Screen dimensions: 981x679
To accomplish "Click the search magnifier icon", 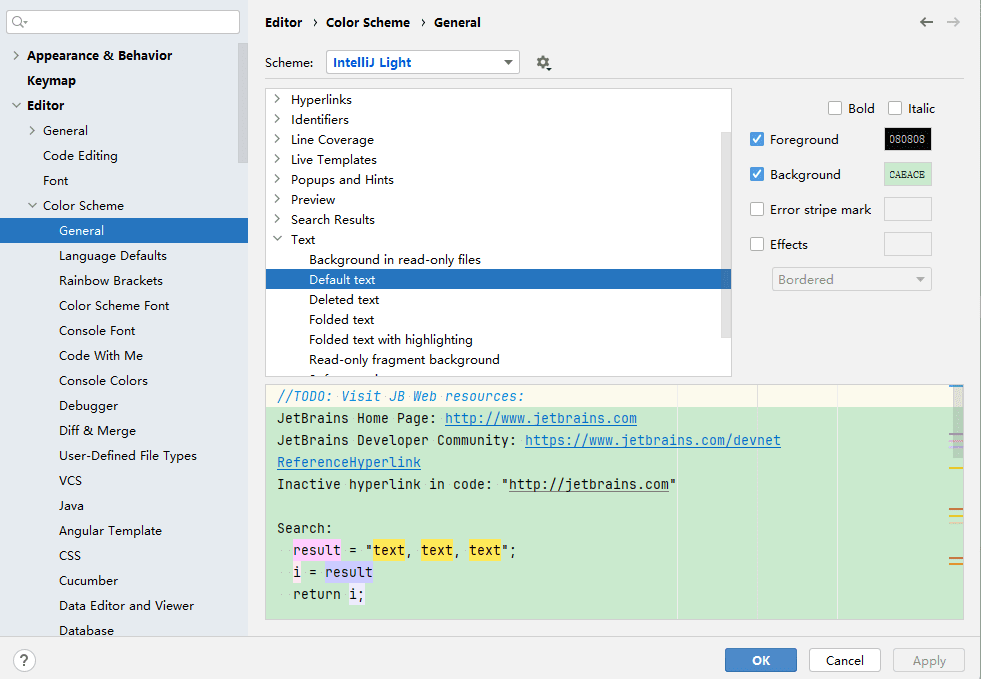I will [20, 22].
